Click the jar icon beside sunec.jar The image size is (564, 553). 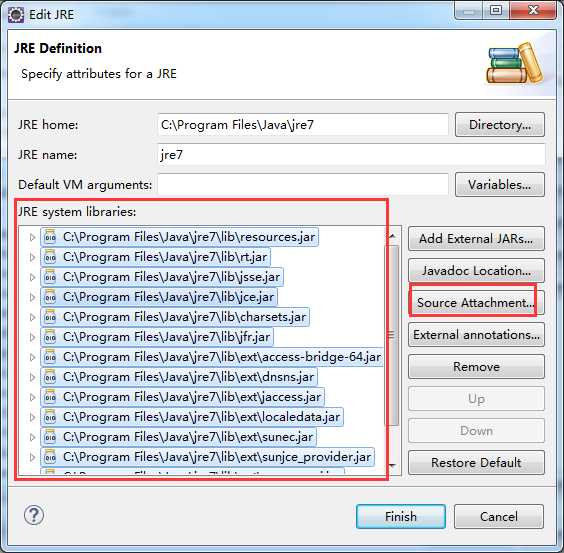50,437
